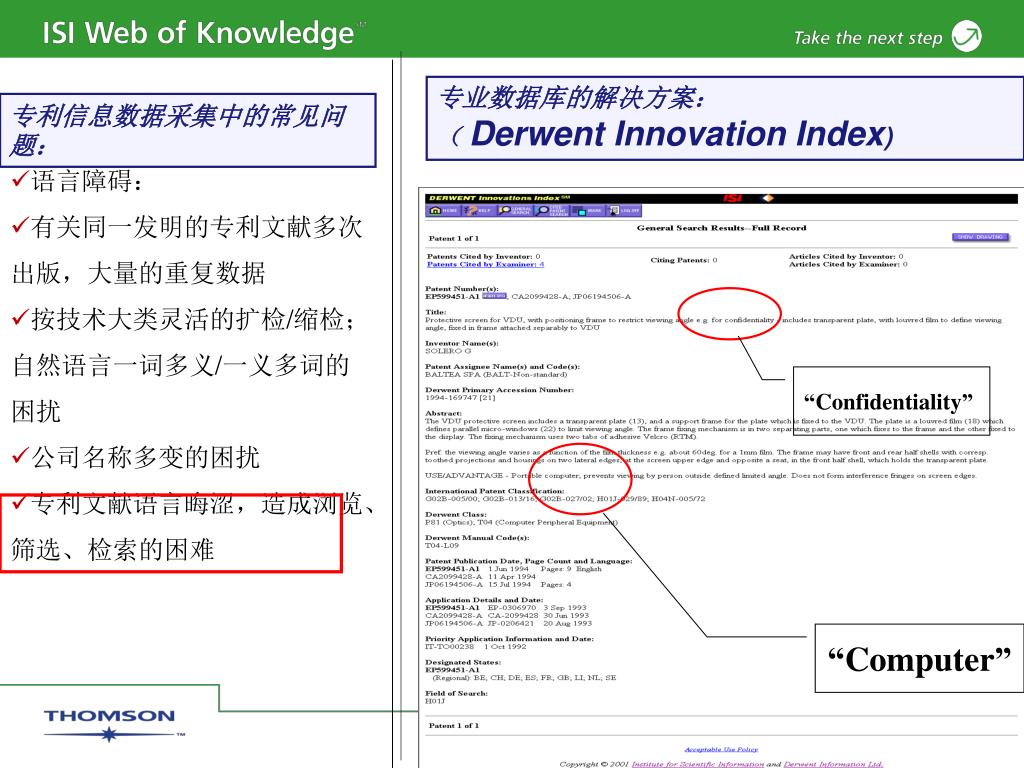This screenshot has height=768, width=1024.
Task: Click the 公司名称多变的困扰 bullet point
Action: pyautogui.click(x=136, y=457)
